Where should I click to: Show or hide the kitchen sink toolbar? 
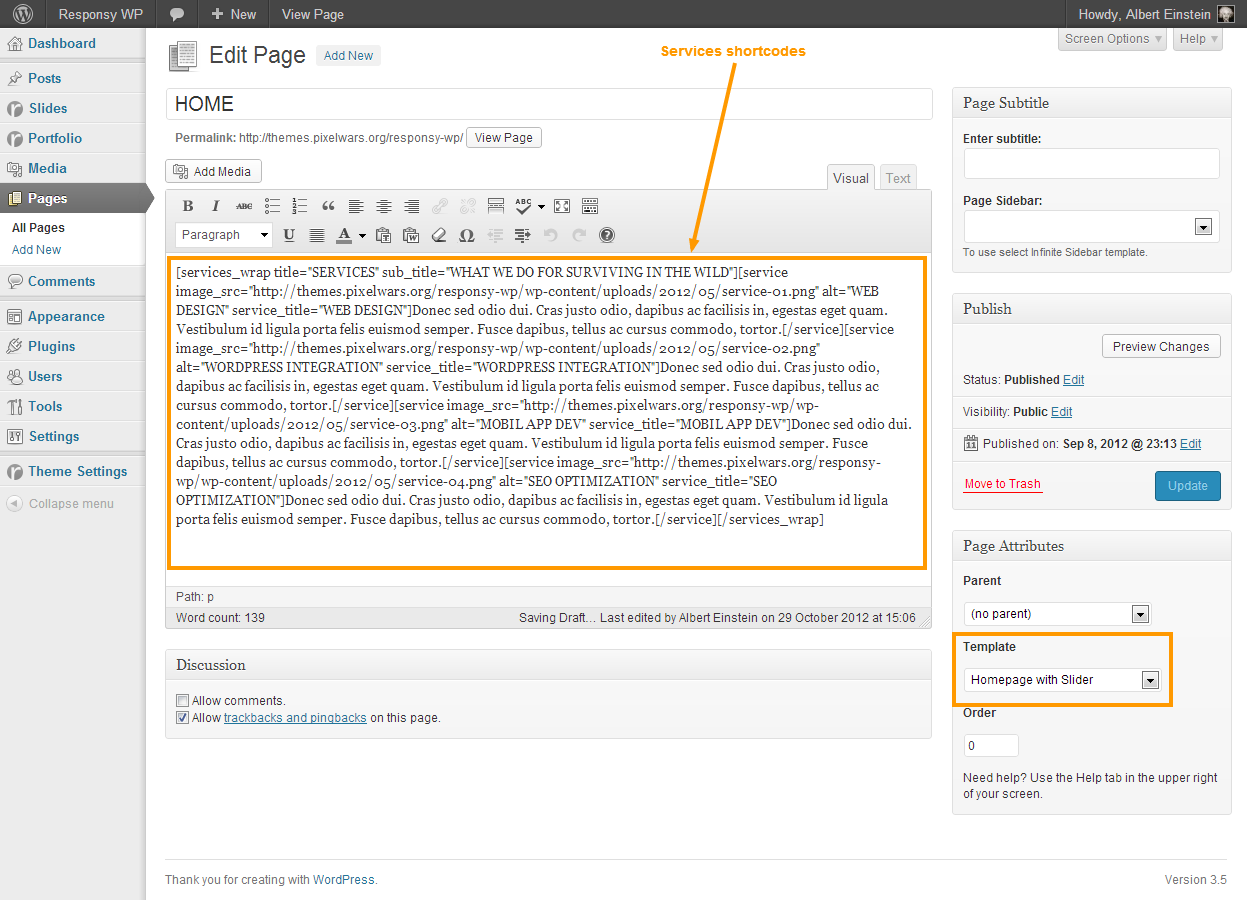590,206
